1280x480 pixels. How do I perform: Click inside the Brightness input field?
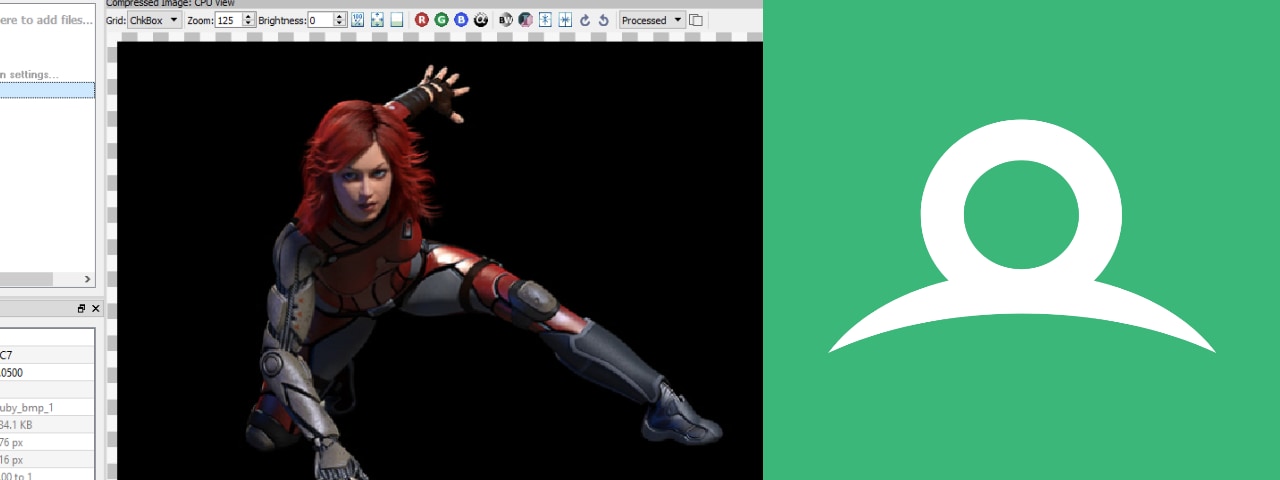(320, 20)
